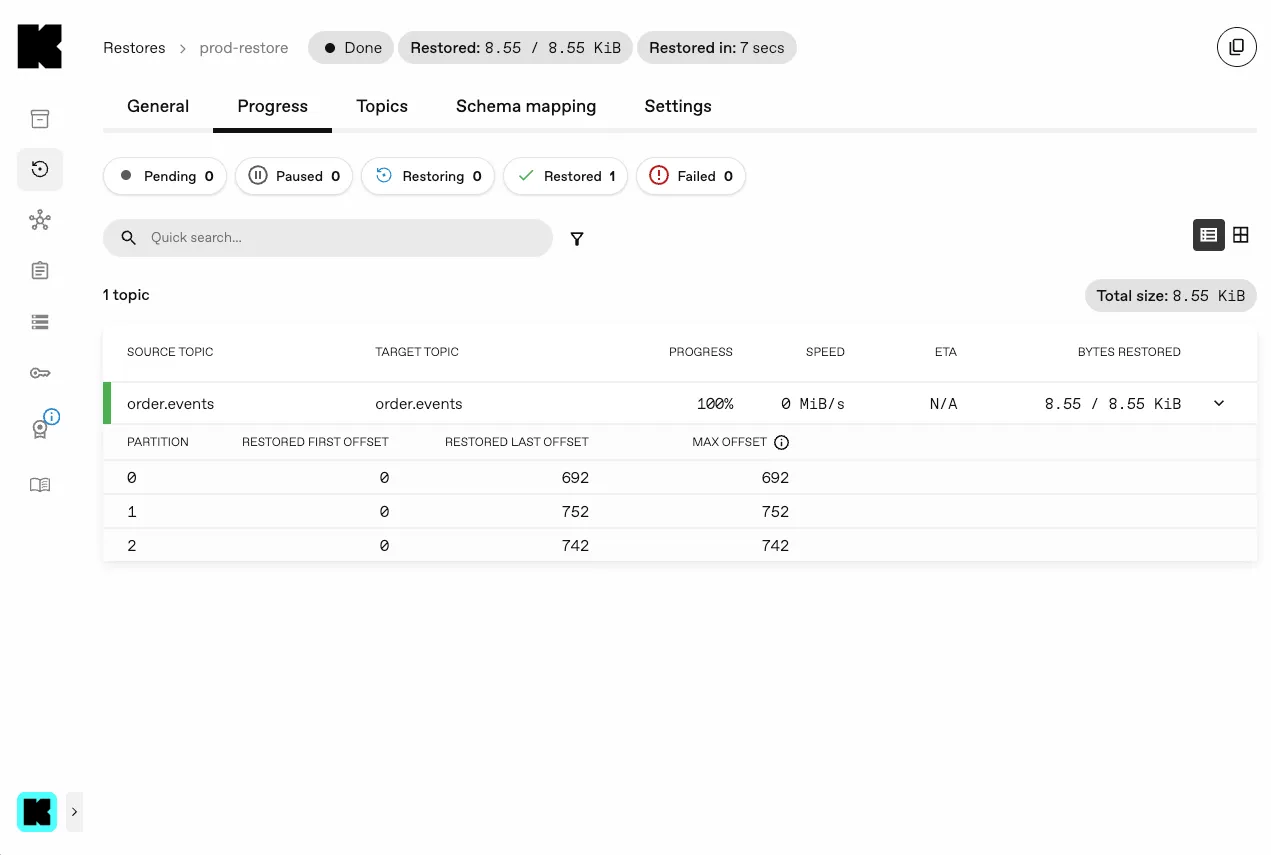1271x855 pixels.
Task: Open the General tab
Action: pos(158,106)
